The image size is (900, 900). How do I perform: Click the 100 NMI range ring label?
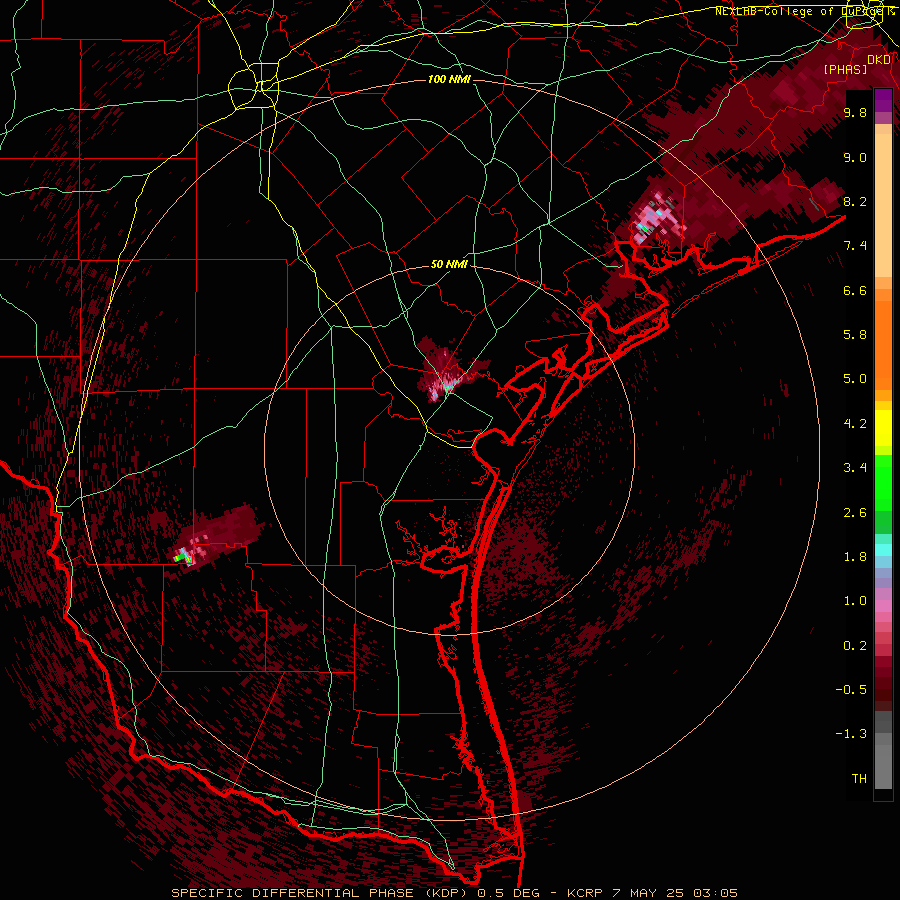449,79
